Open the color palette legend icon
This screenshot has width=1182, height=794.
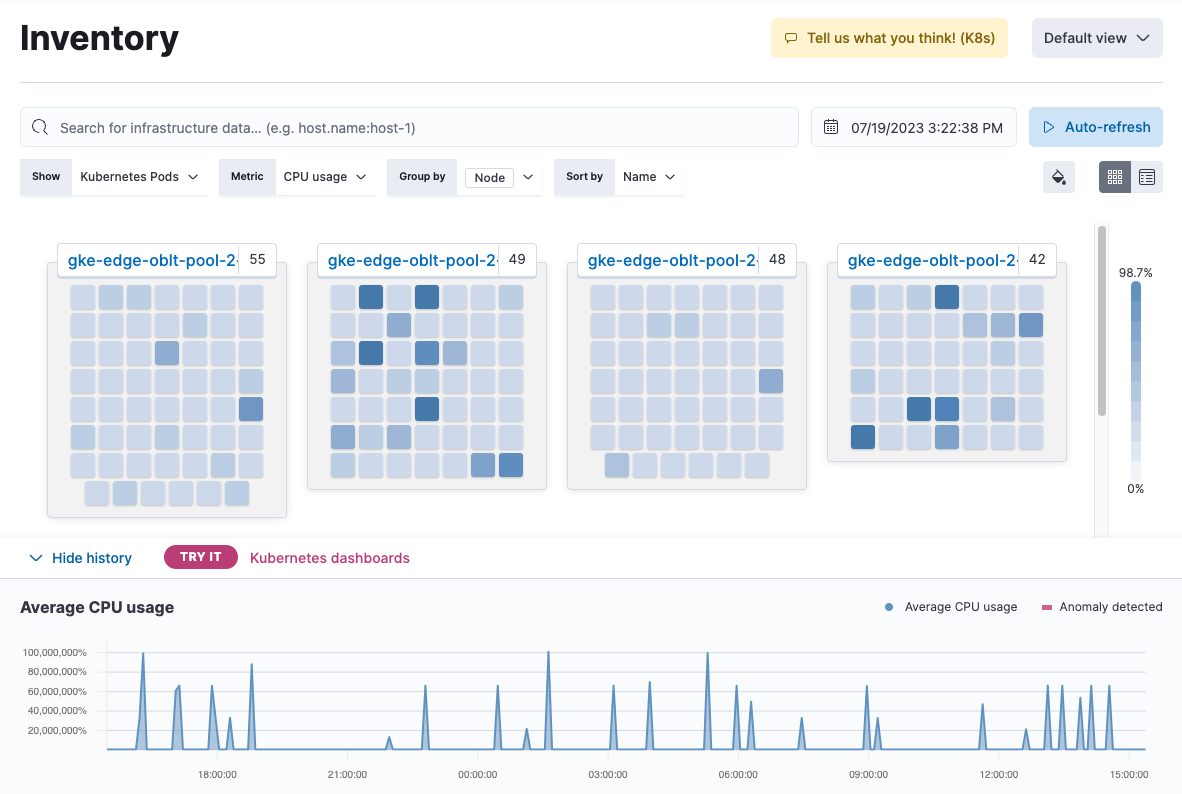(1059, 177)
